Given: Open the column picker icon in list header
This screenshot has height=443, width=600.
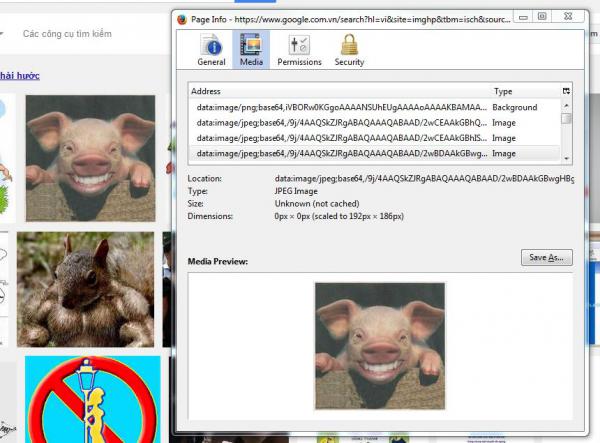Looking at the screenshot, I should coord(566,91).
